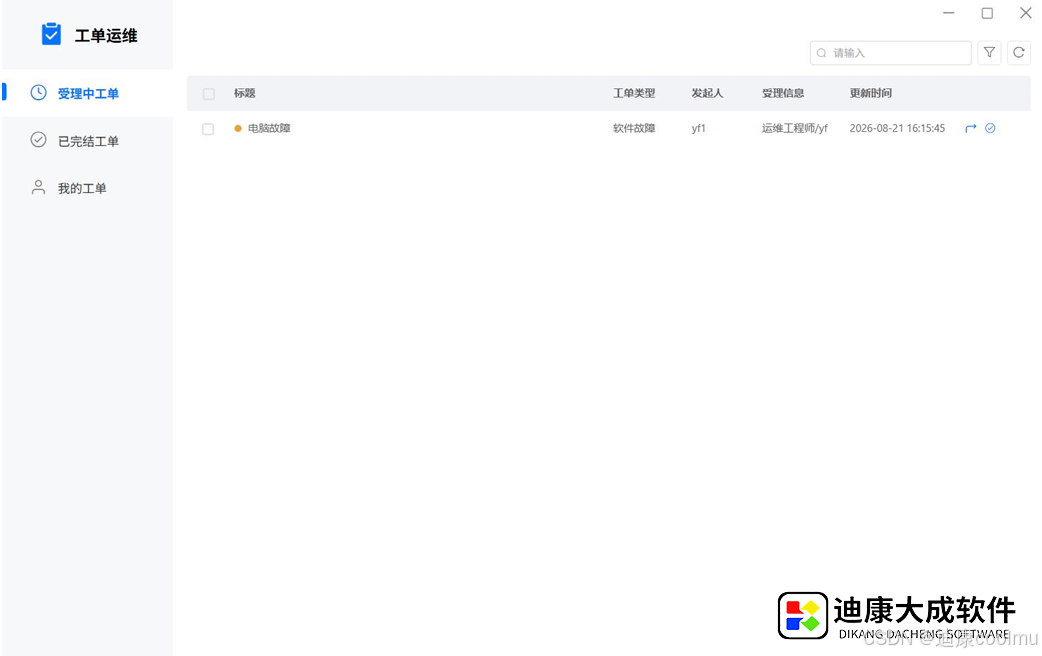The width and height of the screenshot is (1042, 656).
Task: Open the 受理中工单 menu item
Action: tap(87, 93)
